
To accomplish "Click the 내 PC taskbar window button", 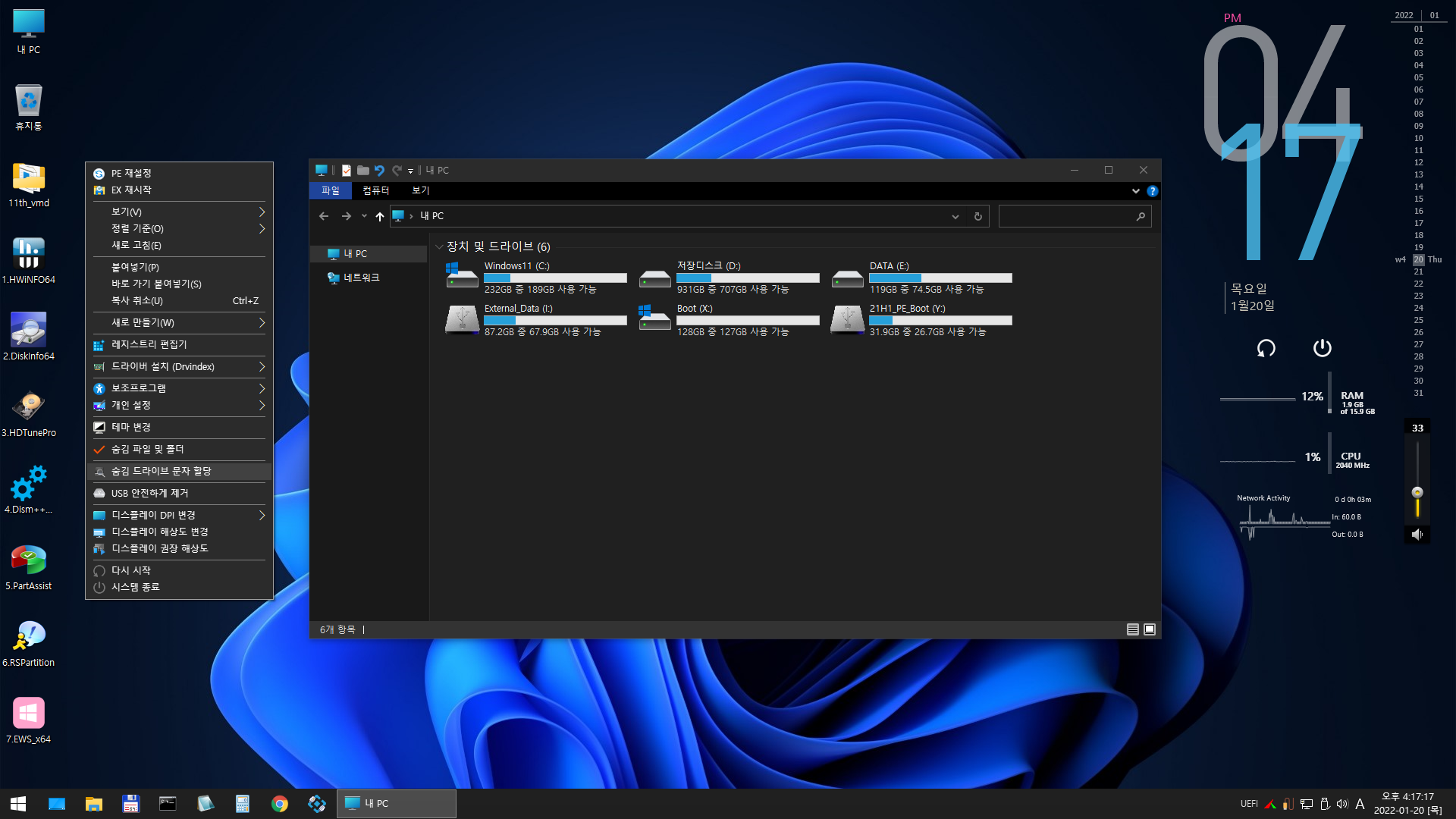I will pyautogui.click(x=397, y=804).
